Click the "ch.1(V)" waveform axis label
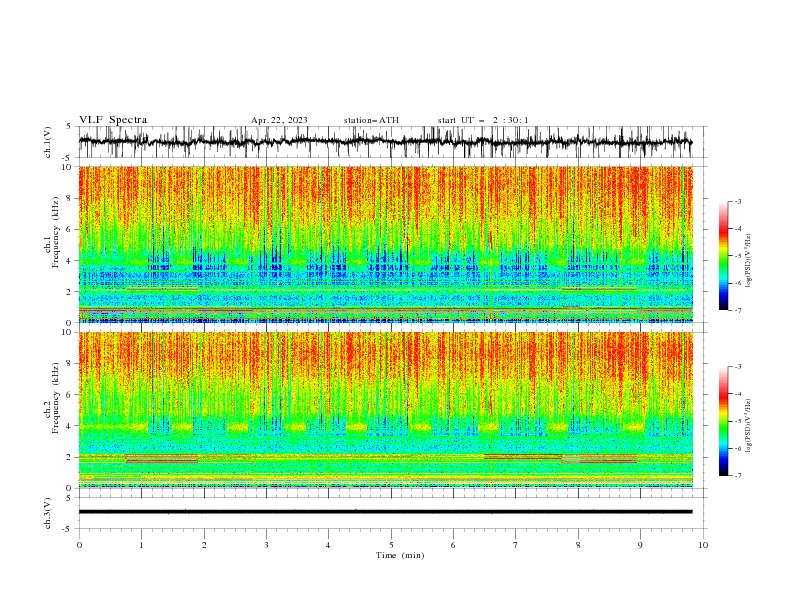The height and width of the screenshot is (612, 792). [48, 142]
